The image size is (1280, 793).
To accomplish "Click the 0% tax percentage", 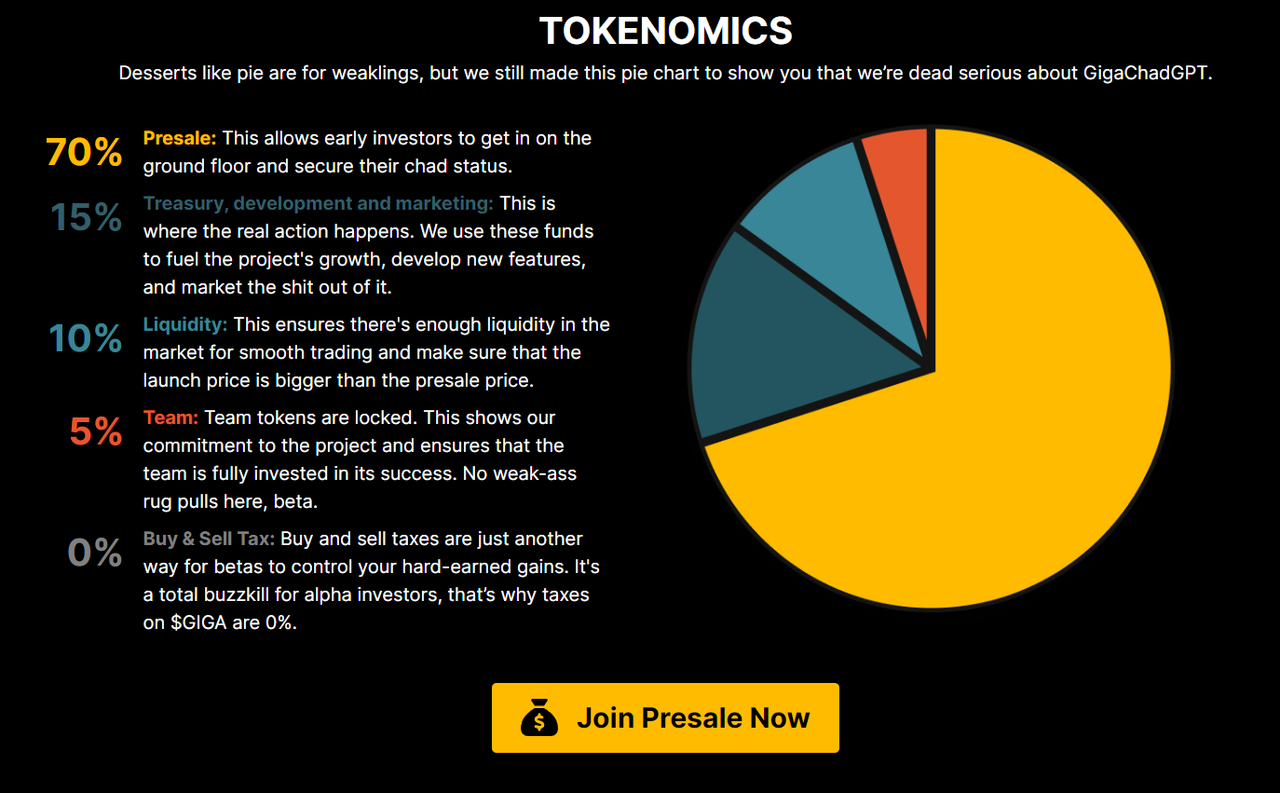I will click(95, 553).
